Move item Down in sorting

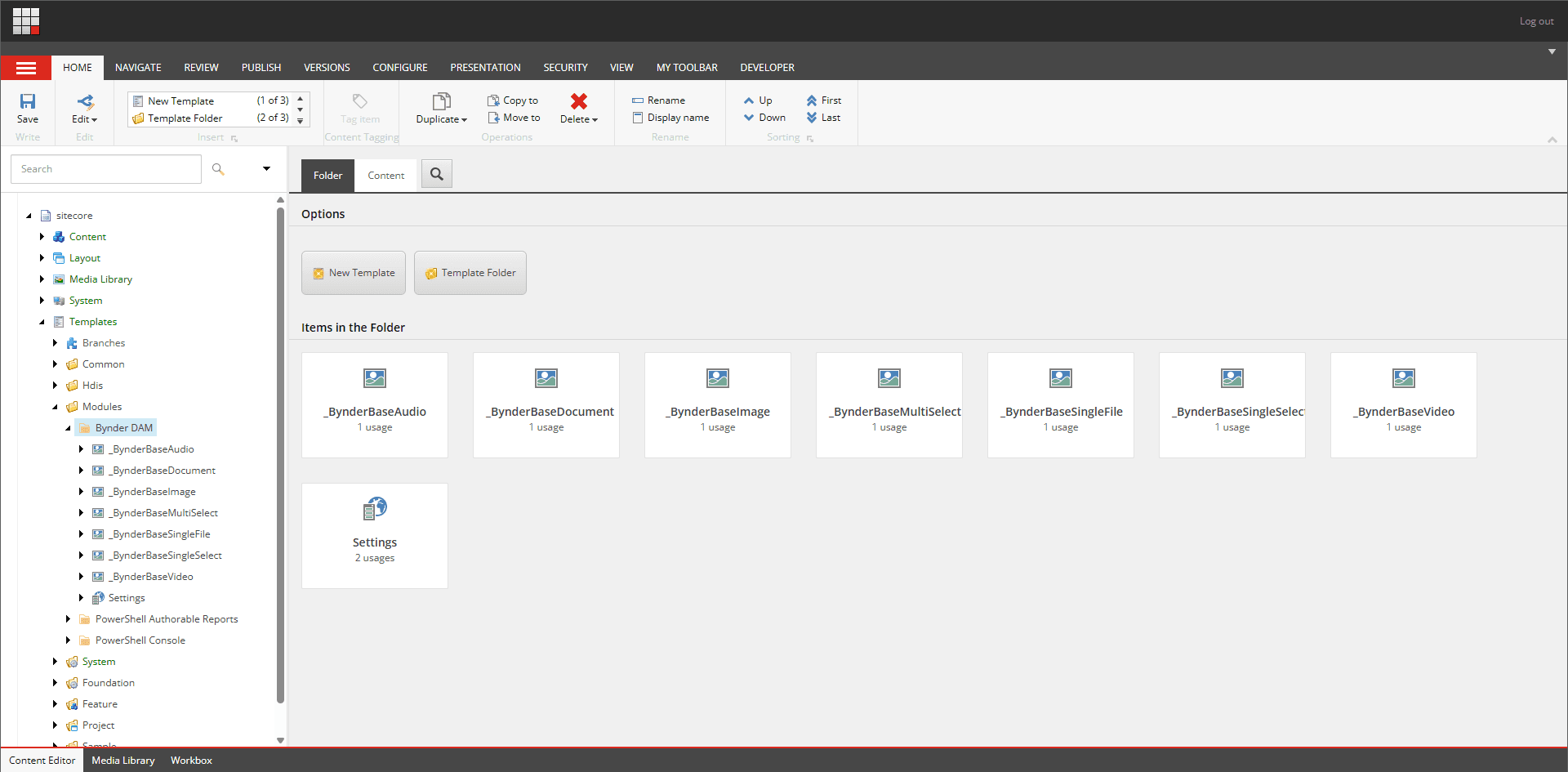[764, 118]
